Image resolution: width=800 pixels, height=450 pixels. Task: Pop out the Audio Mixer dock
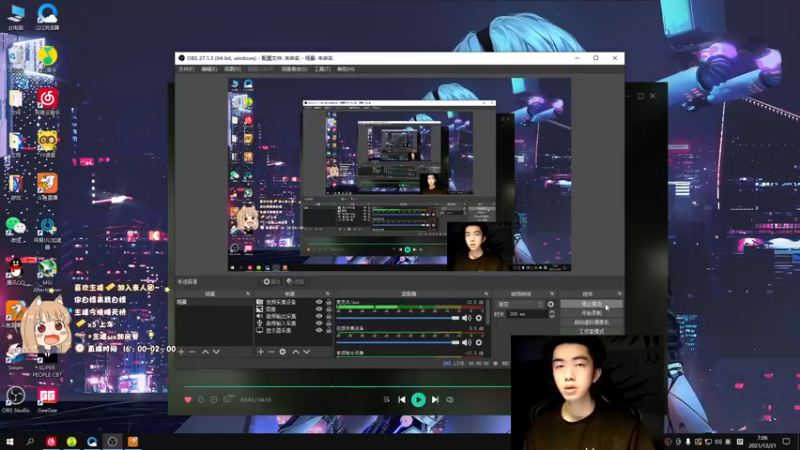coord(486,294)
